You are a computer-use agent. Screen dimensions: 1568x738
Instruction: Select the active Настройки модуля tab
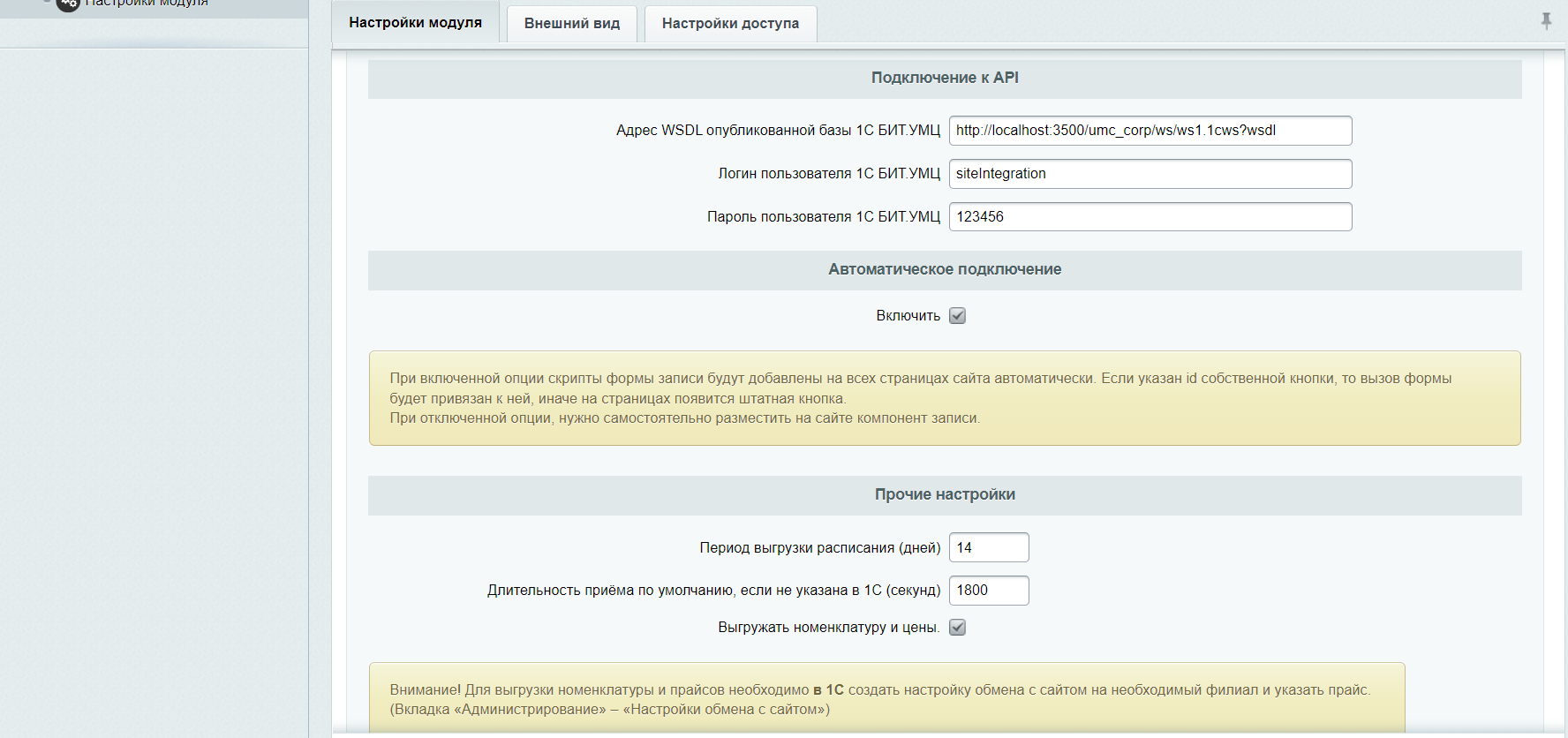click(415, 23)
